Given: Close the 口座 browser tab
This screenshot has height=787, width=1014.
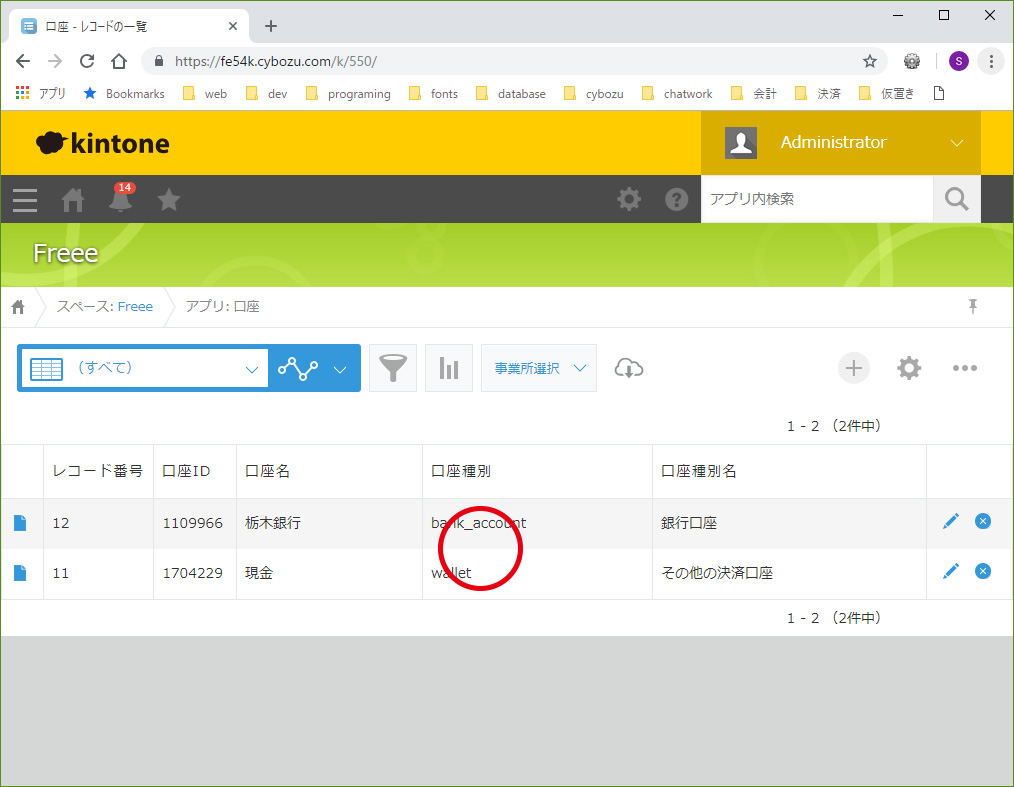Looking at the screenshot, I should tap(233, 27).
